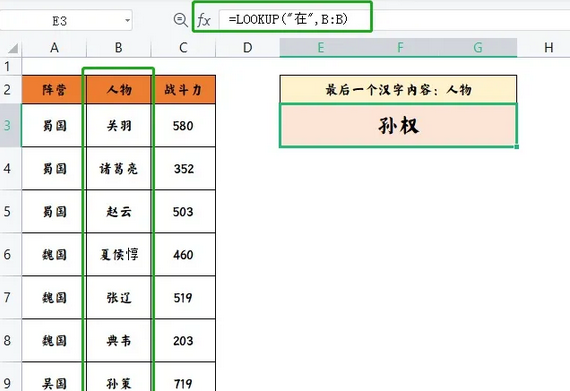Select column E header
The height and width of the screenshot is (391, 570).
pyautogui.click(x=320, y=48)
